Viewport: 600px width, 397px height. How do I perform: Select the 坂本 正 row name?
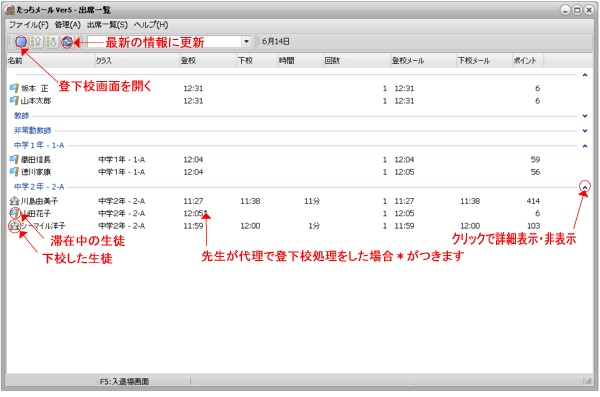[x=34, y=88]
